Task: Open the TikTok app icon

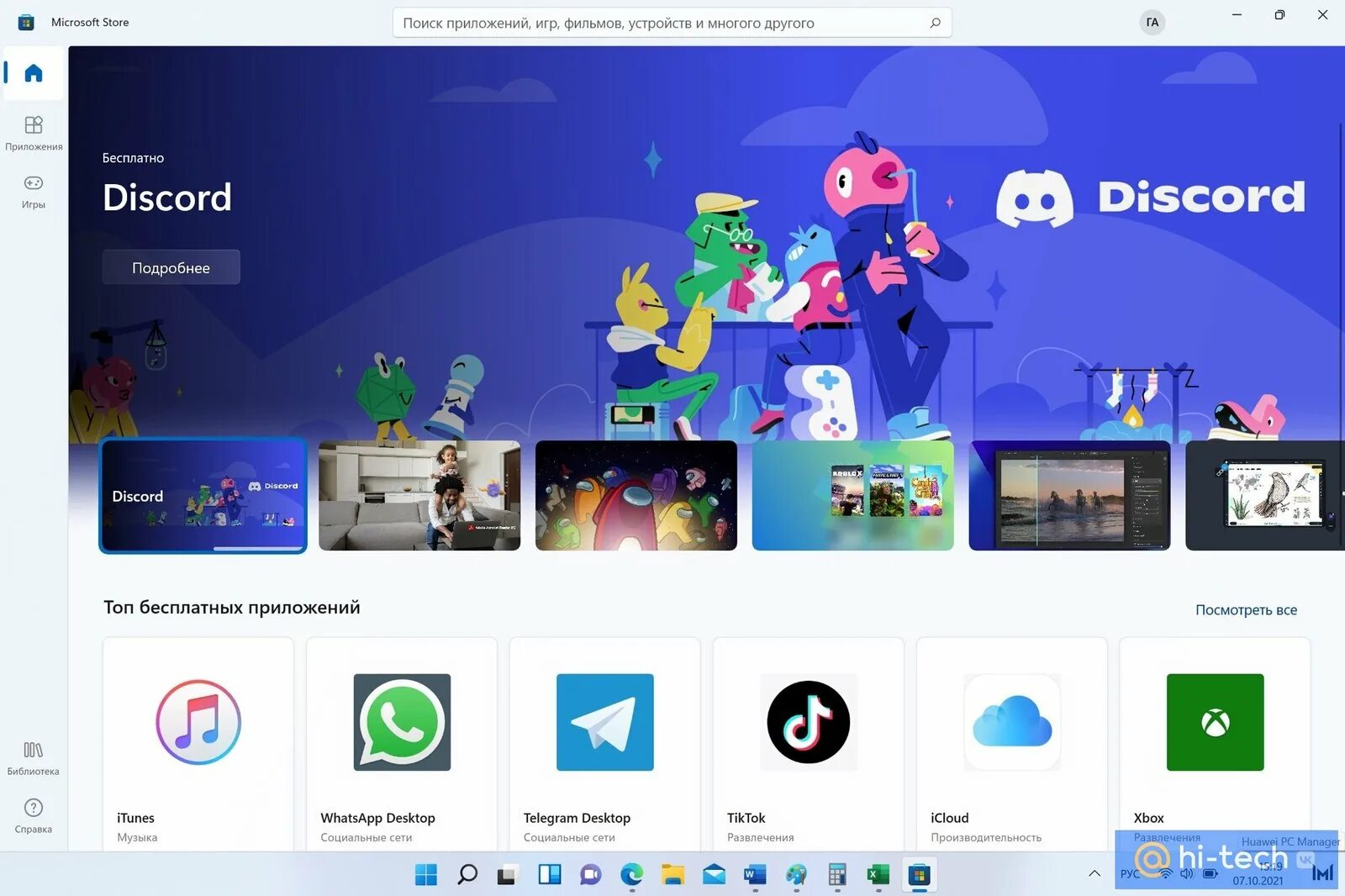Action: pos(809,722)
